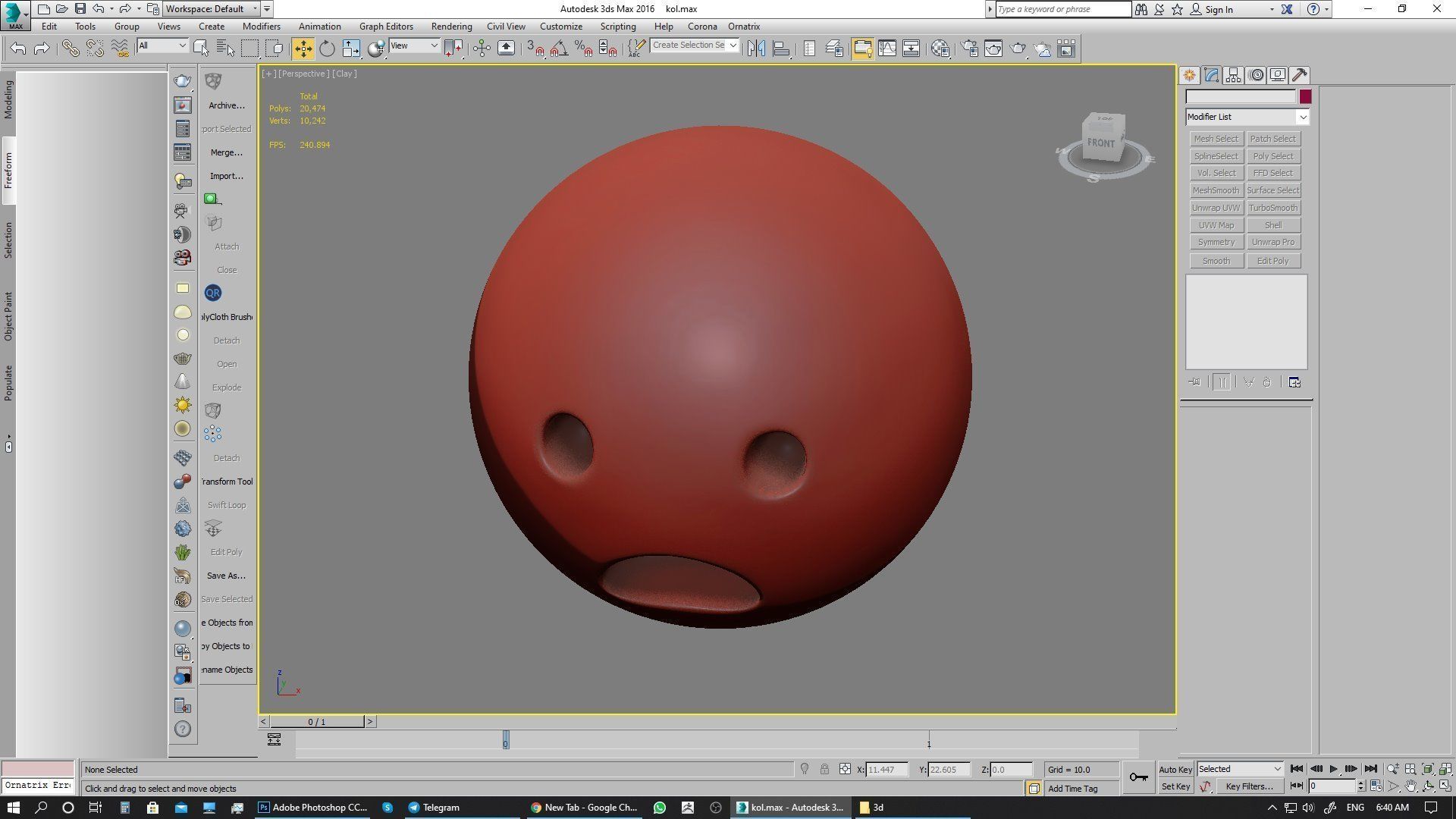Viewport: 1456px width, 819px height.
Task: Open the [Perspective] viewport label menu
Action: 304,74
